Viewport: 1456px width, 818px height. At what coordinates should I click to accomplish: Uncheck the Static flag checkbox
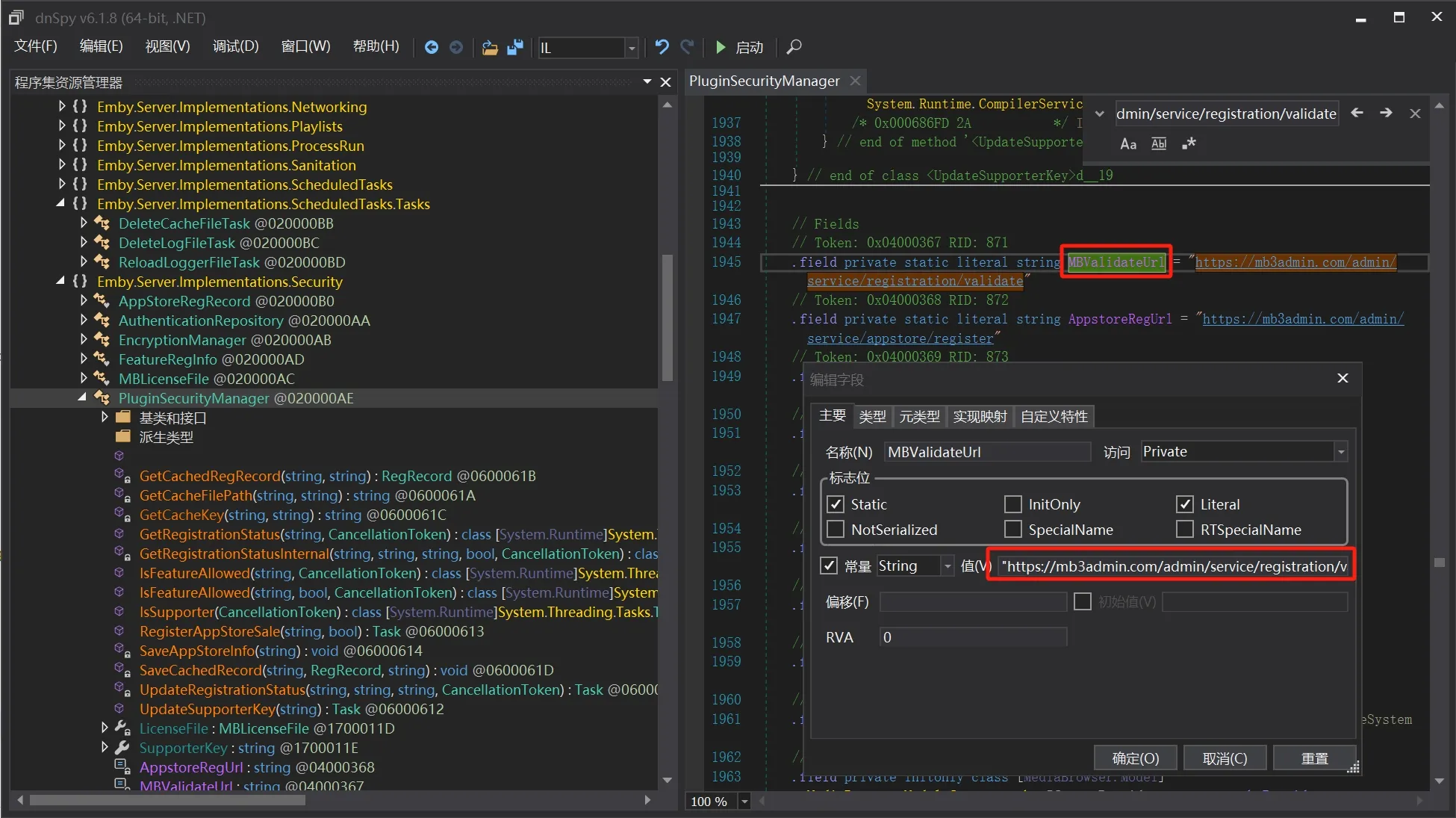836,504
